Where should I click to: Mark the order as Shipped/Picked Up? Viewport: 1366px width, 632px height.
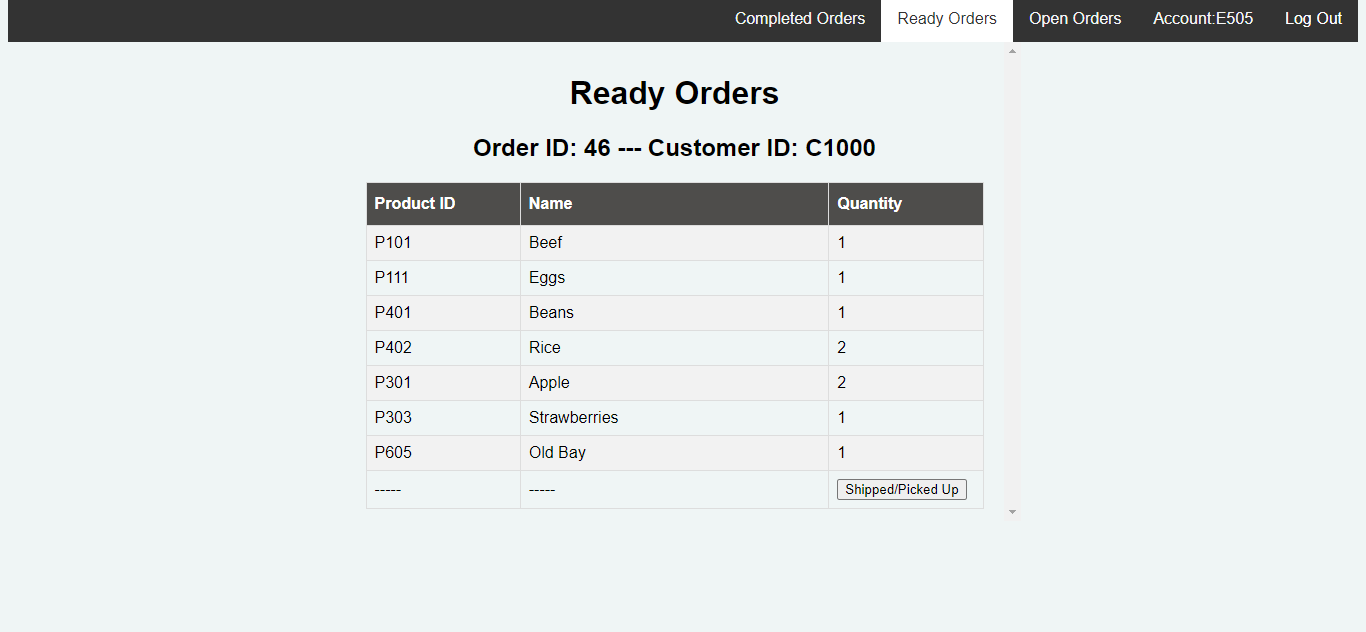[902, 490]
